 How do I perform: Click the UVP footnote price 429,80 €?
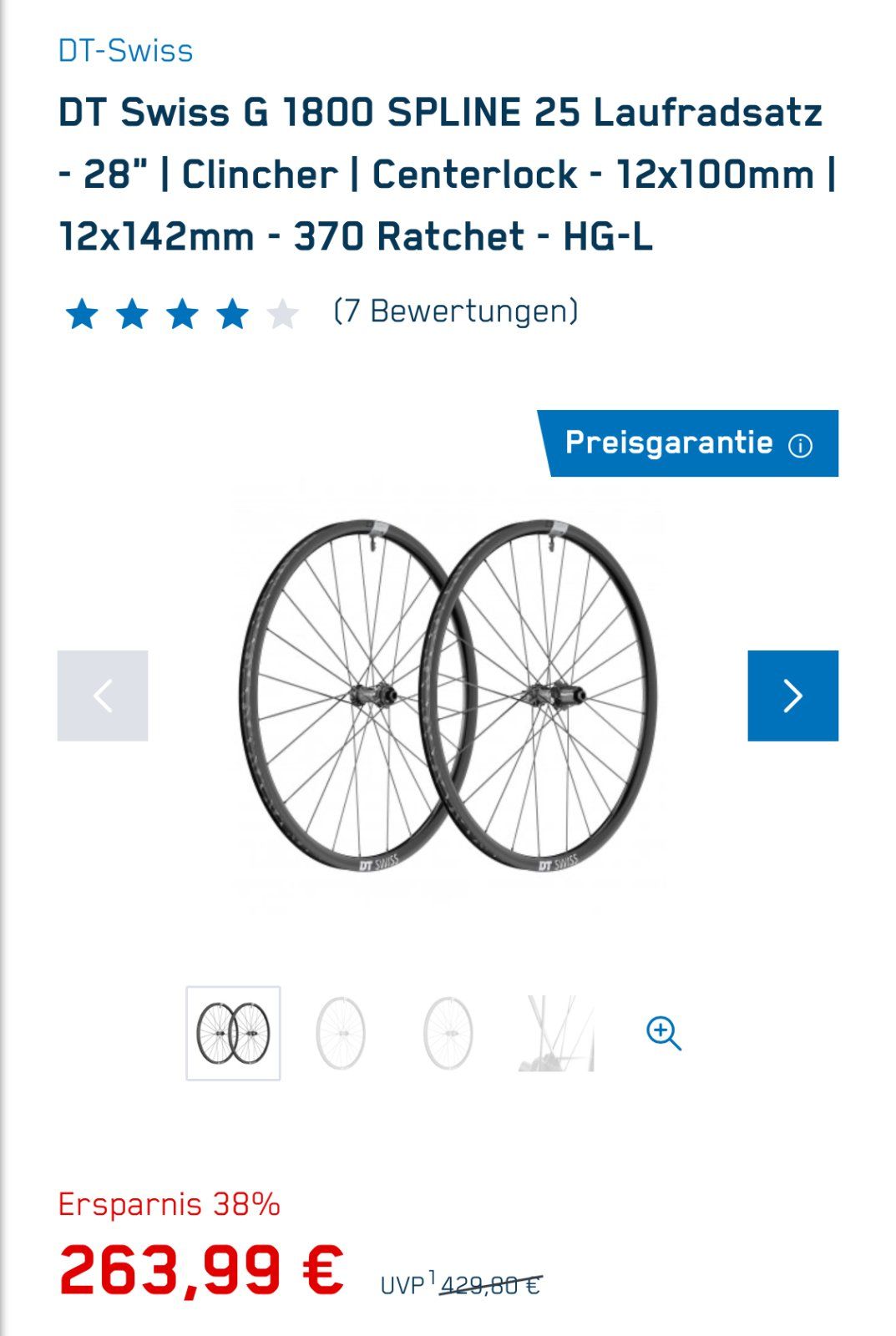click(x=490, y=1285)
